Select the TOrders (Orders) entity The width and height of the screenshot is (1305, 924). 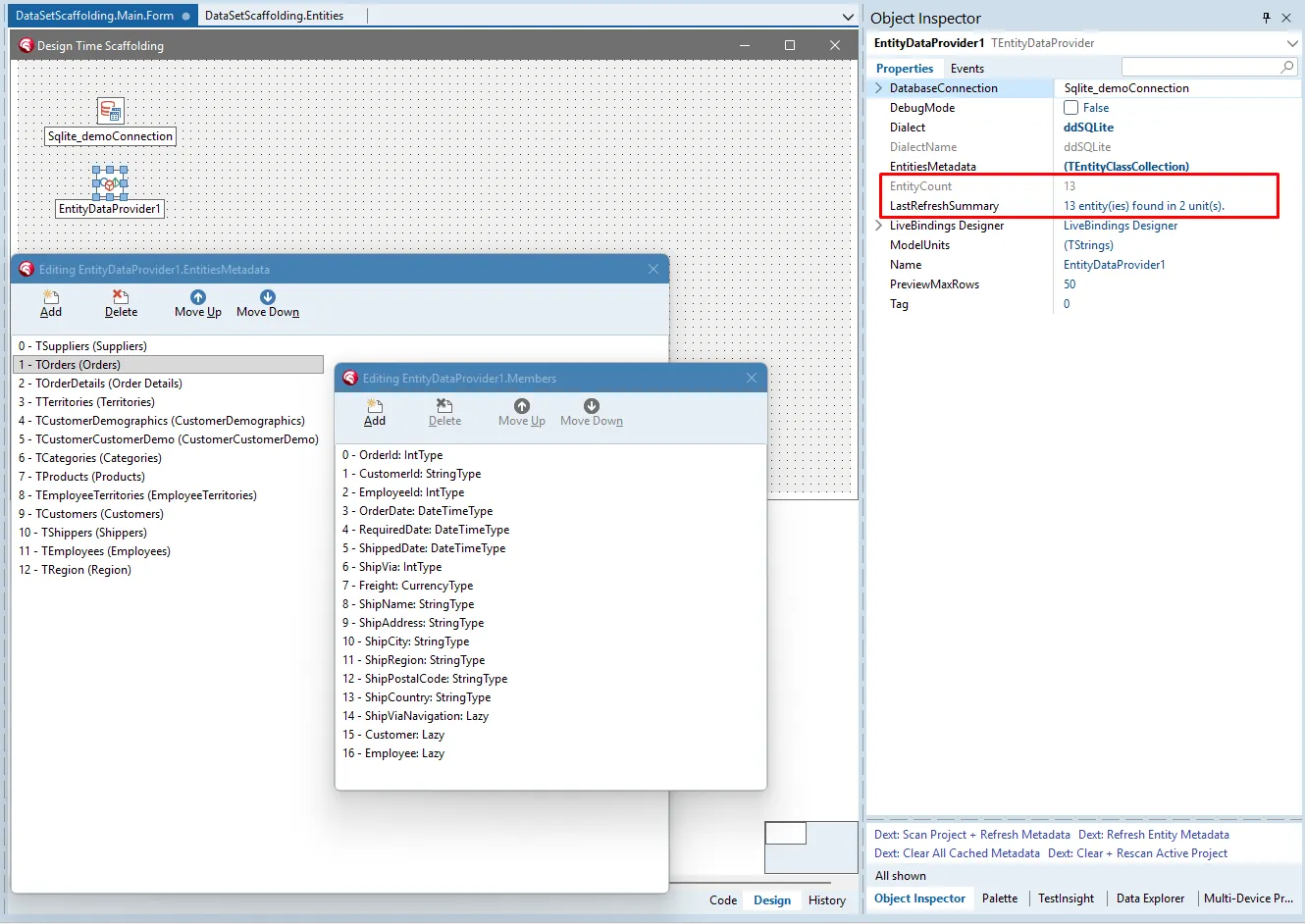[169, 365]
